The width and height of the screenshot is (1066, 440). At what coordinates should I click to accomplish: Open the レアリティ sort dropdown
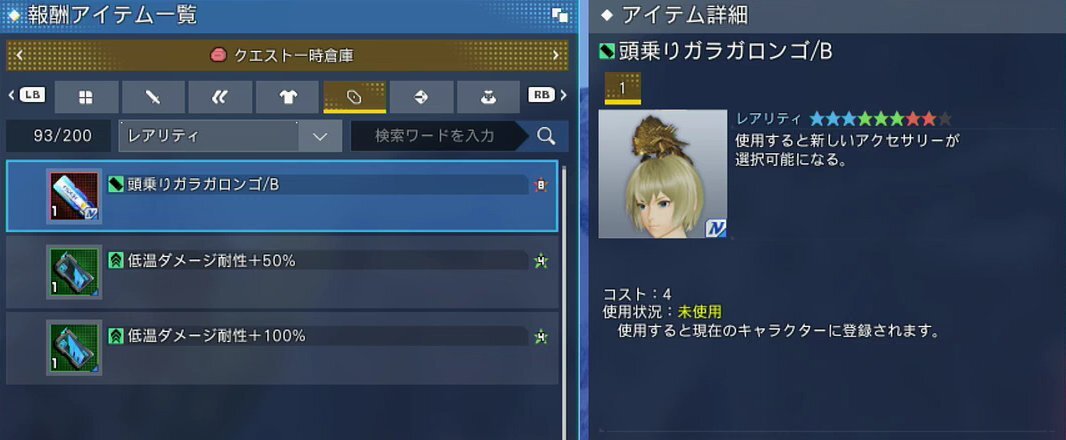tap(230, 136)
